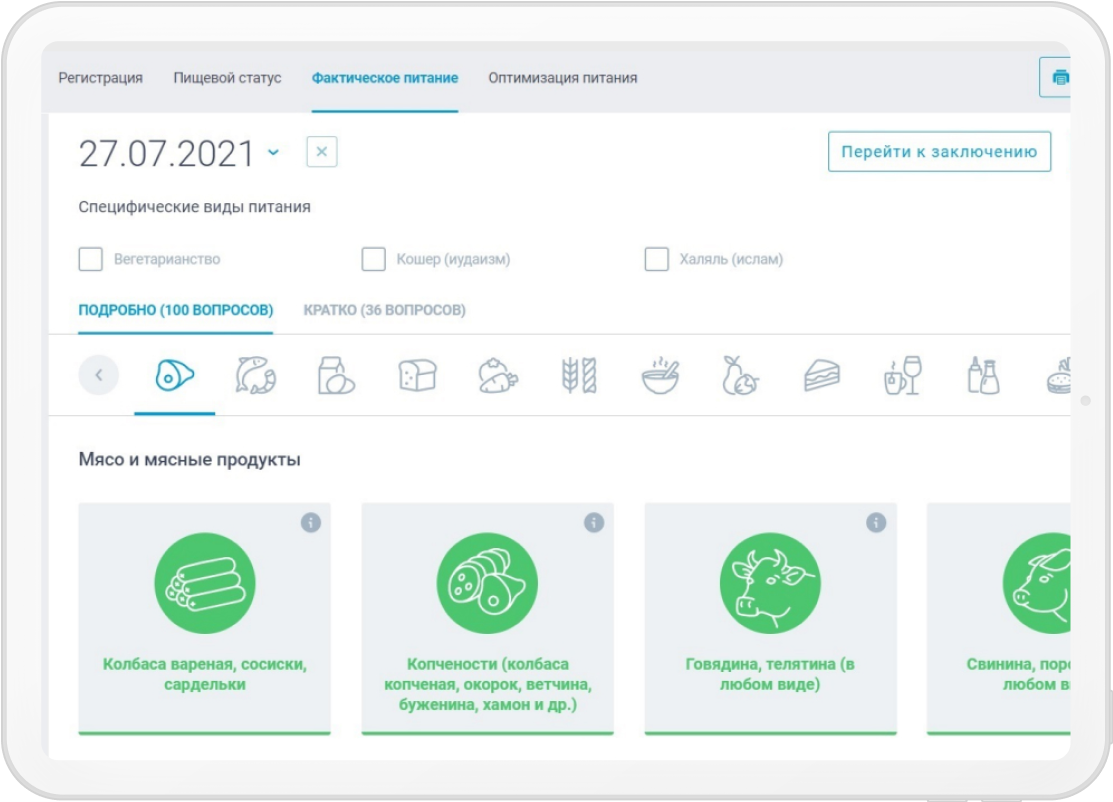Screen dimensions: 1113x802
Task: Select the meat products category icon
Action: point(174,375)
